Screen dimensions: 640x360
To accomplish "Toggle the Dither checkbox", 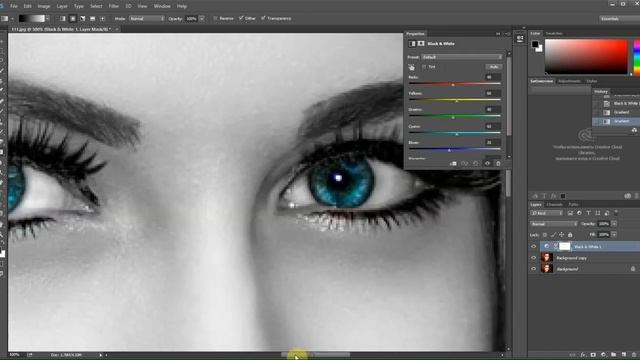I will pos(241,18).
